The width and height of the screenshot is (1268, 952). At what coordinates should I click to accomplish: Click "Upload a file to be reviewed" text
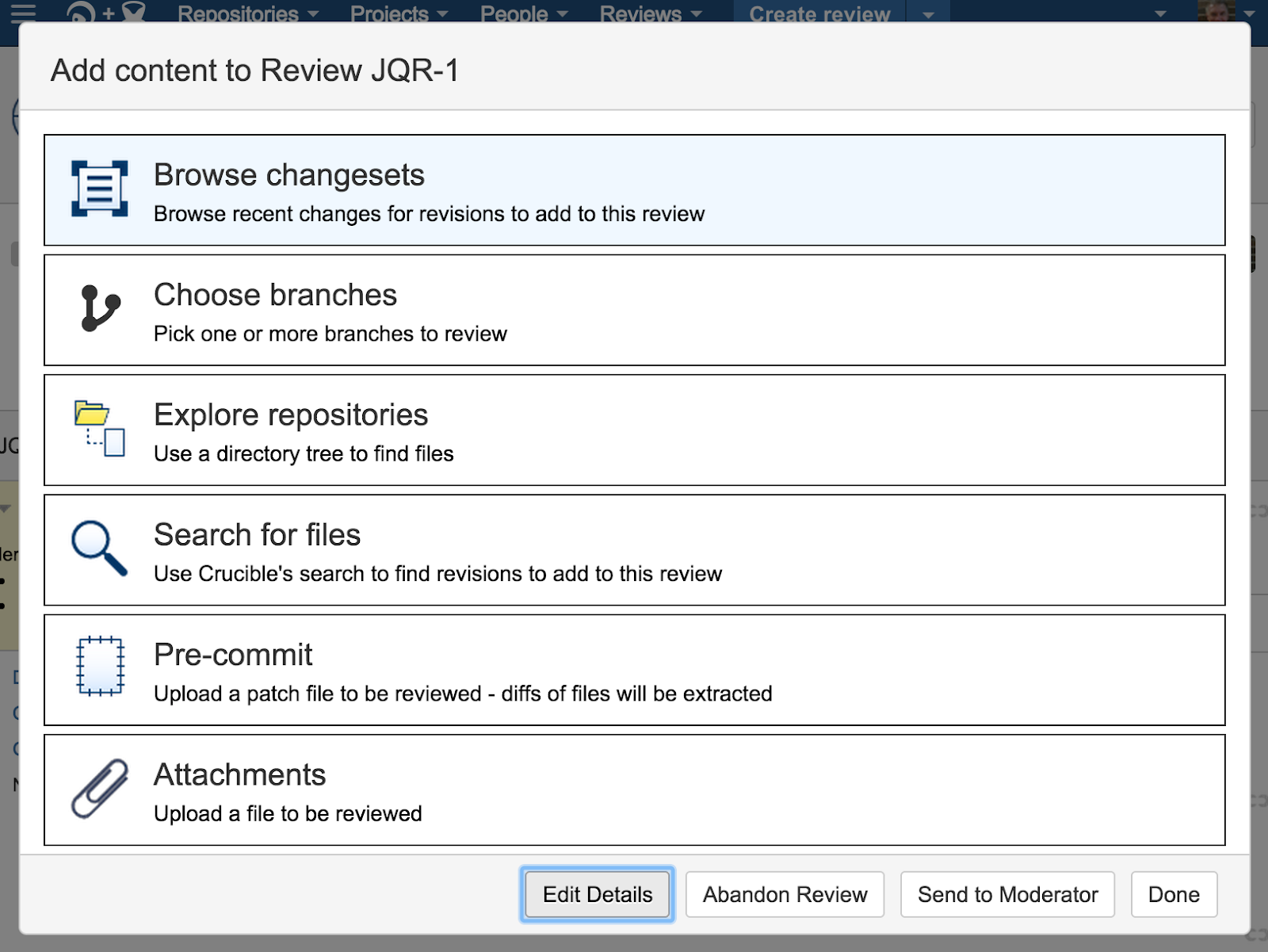pyautogui.click(x=288, y=813)
